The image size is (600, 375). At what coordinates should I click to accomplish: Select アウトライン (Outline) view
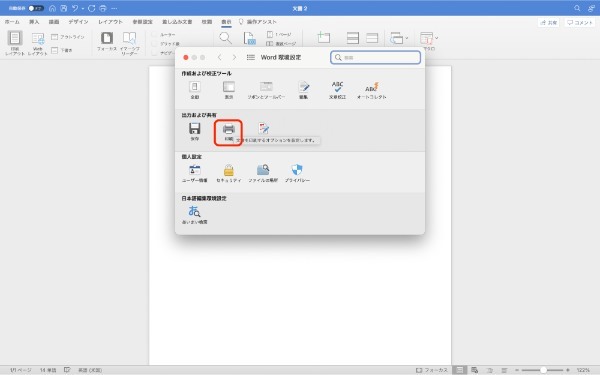pyautogui.click(x=68, y=37)
